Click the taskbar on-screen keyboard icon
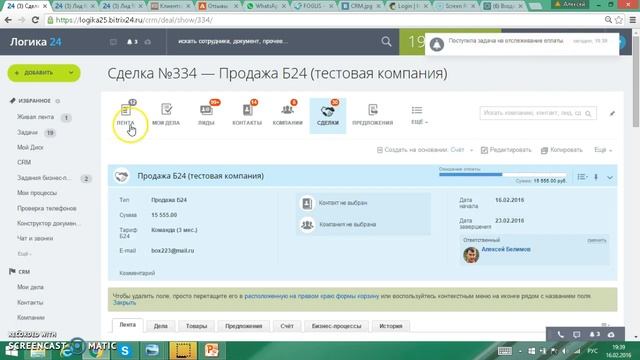This screenshot has height=360, width=640. (x=504, y=351)
